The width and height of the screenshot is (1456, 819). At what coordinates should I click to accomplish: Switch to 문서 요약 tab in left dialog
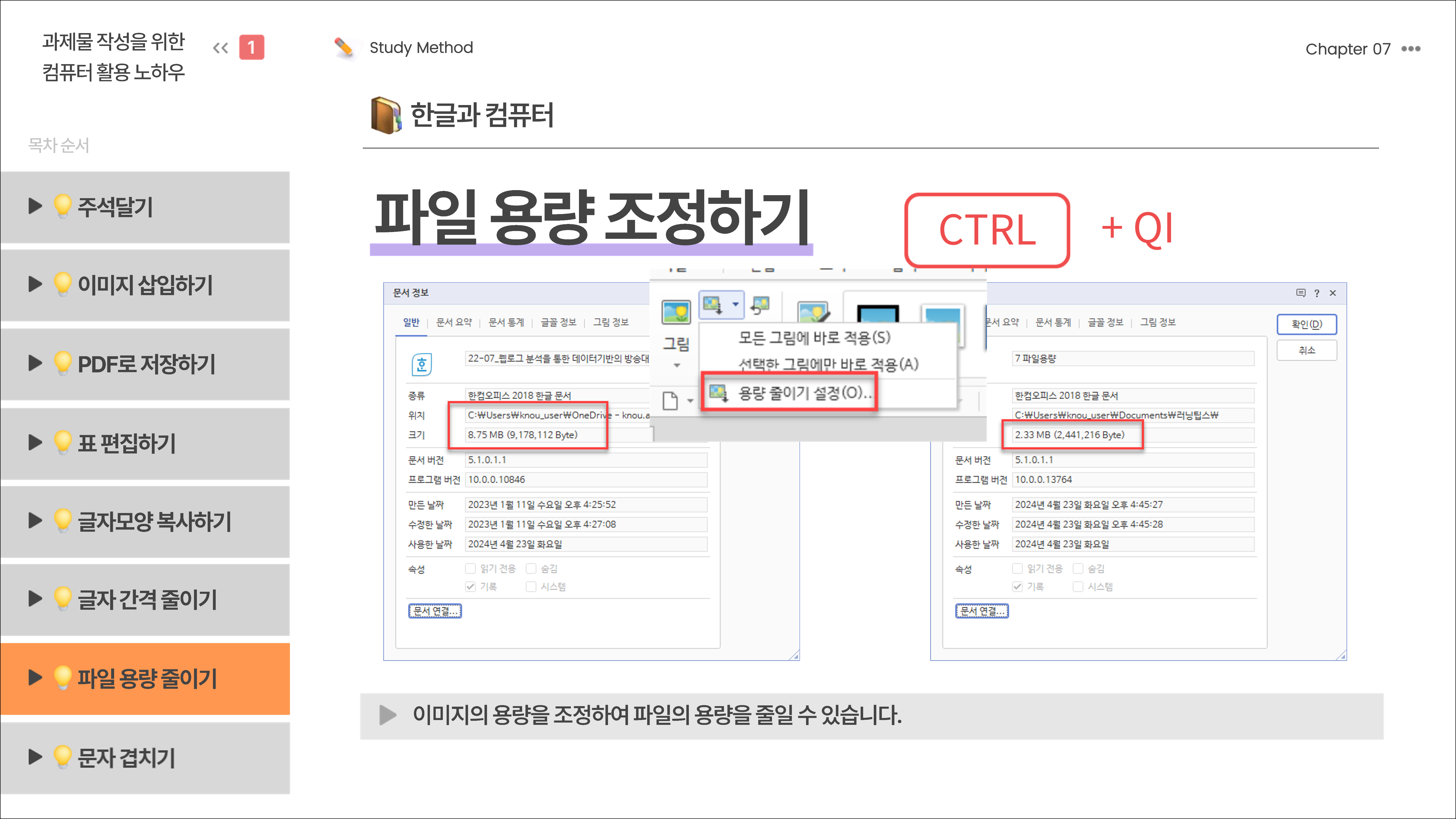[454, 322]
